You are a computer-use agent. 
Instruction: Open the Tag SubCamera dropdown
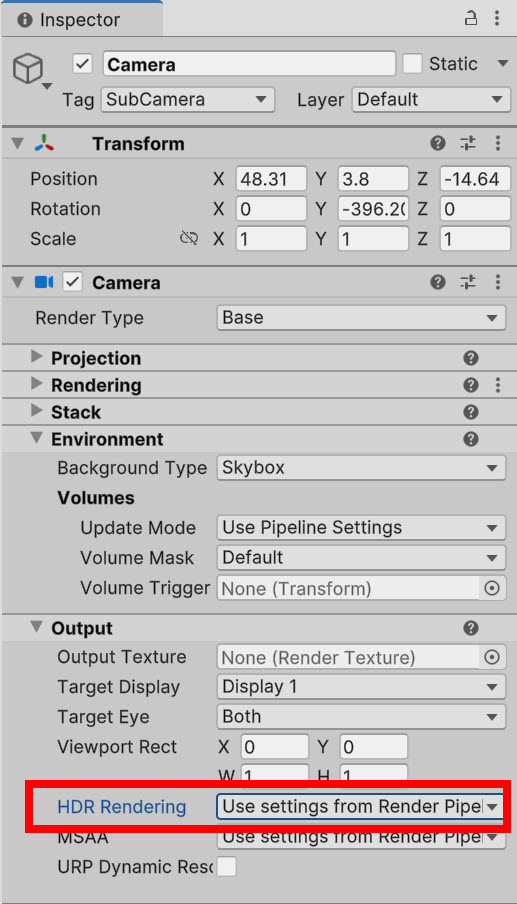(x=188, y=99)
